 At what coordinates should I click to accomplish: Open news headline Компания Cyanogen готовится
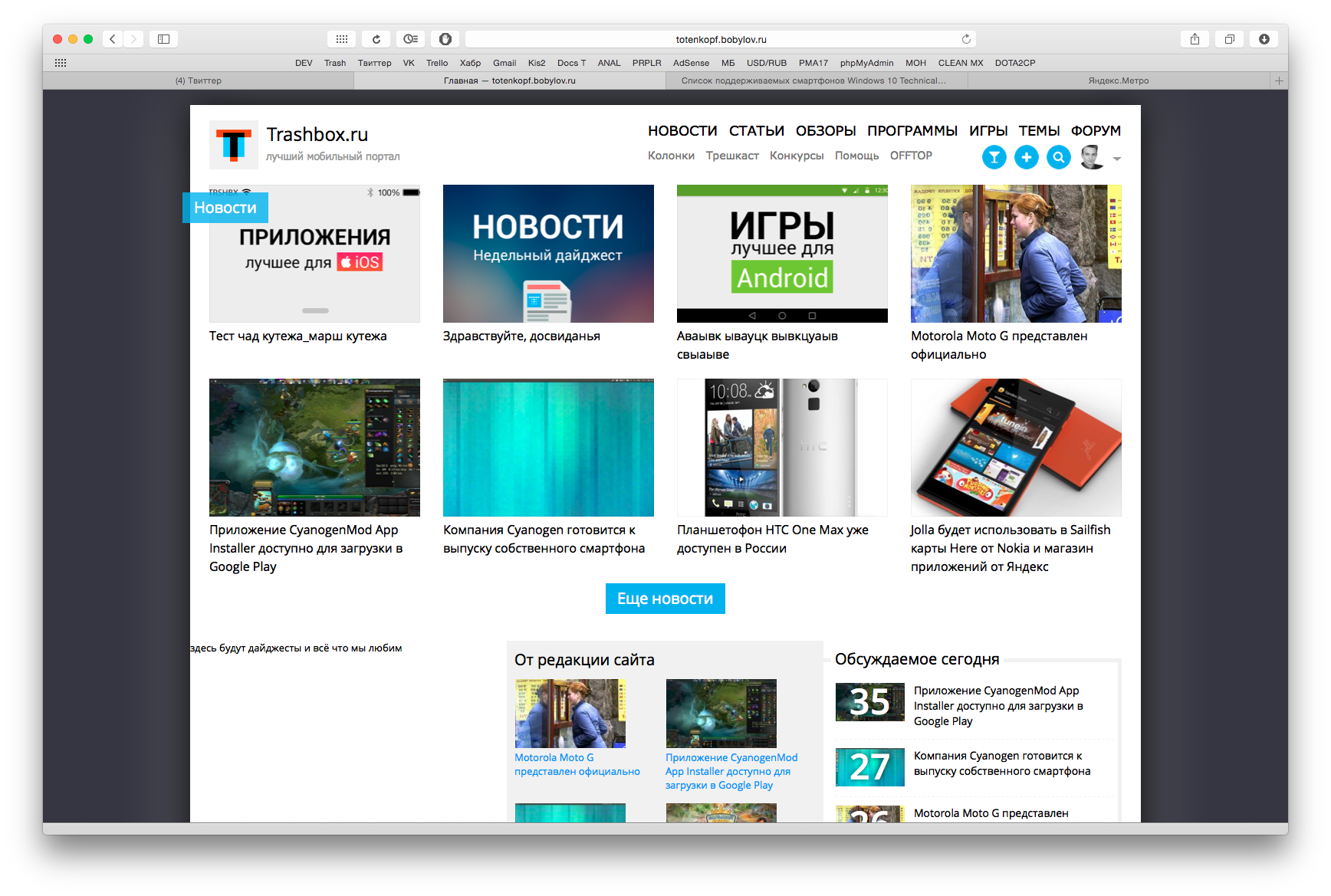pos(544,540)
